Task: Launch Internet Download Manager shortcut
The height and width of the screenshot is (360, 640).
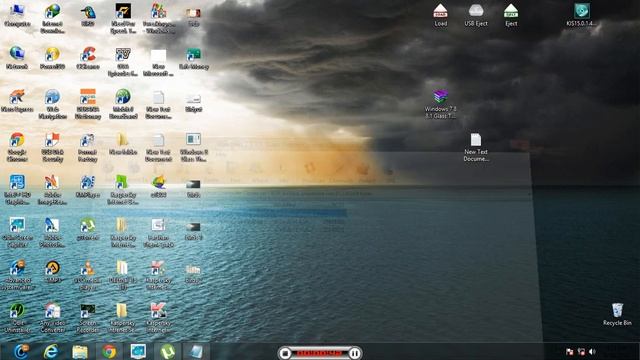Action: (52, 18)
